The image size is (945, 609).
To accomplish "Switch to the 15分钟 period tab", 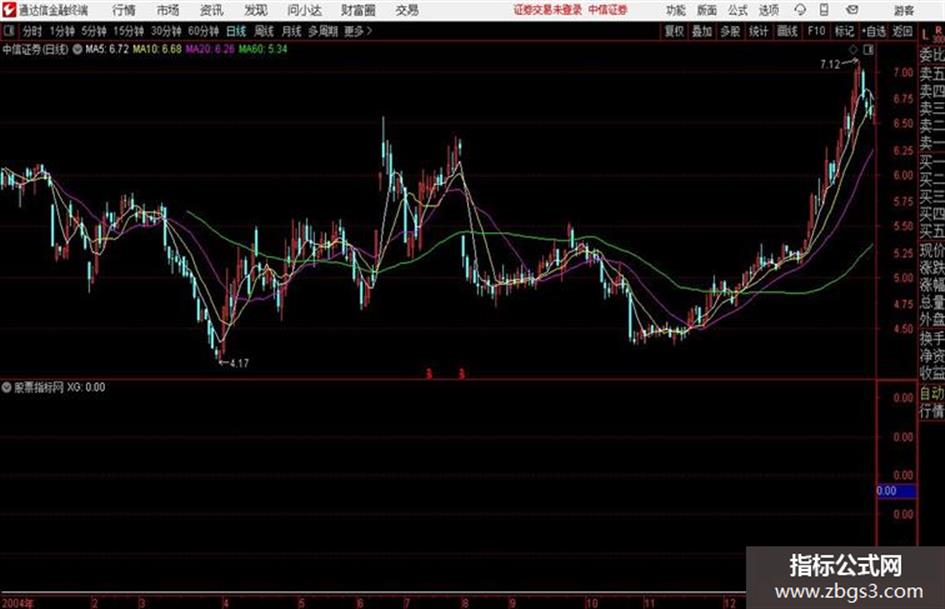I will click(128, 31).
